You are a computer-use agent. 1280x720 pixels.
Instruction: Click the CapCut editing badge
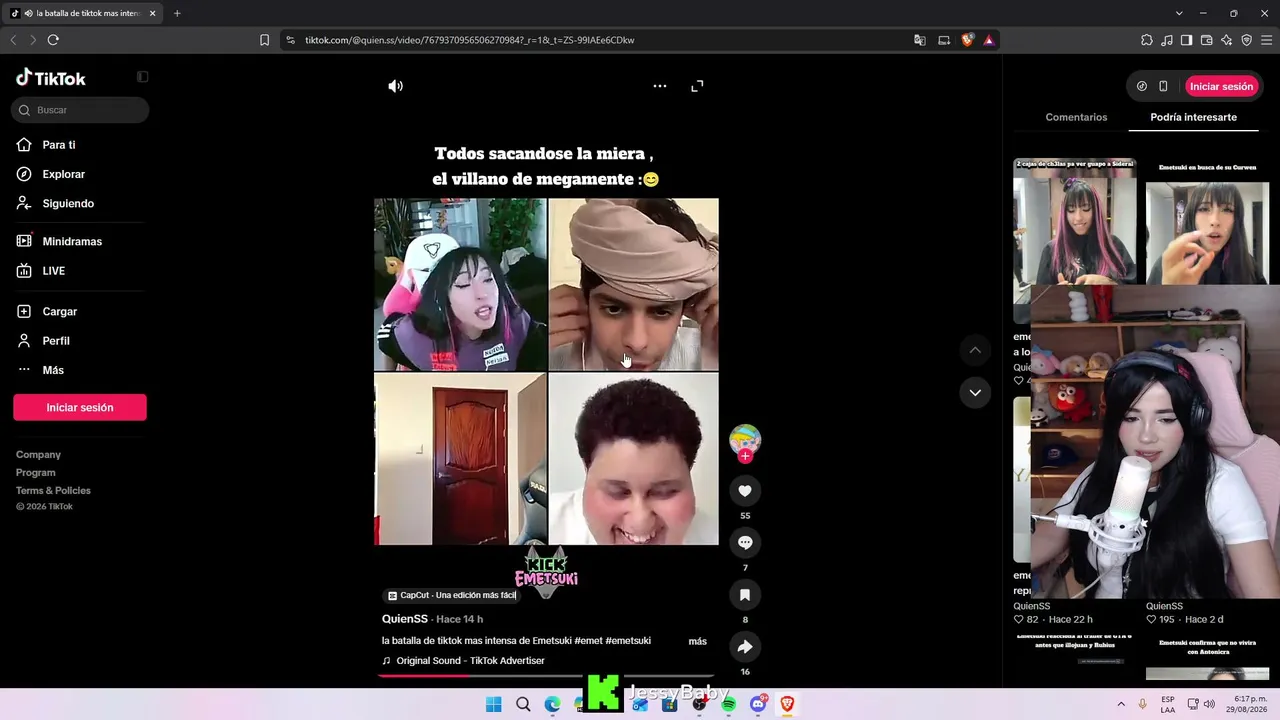452,595
